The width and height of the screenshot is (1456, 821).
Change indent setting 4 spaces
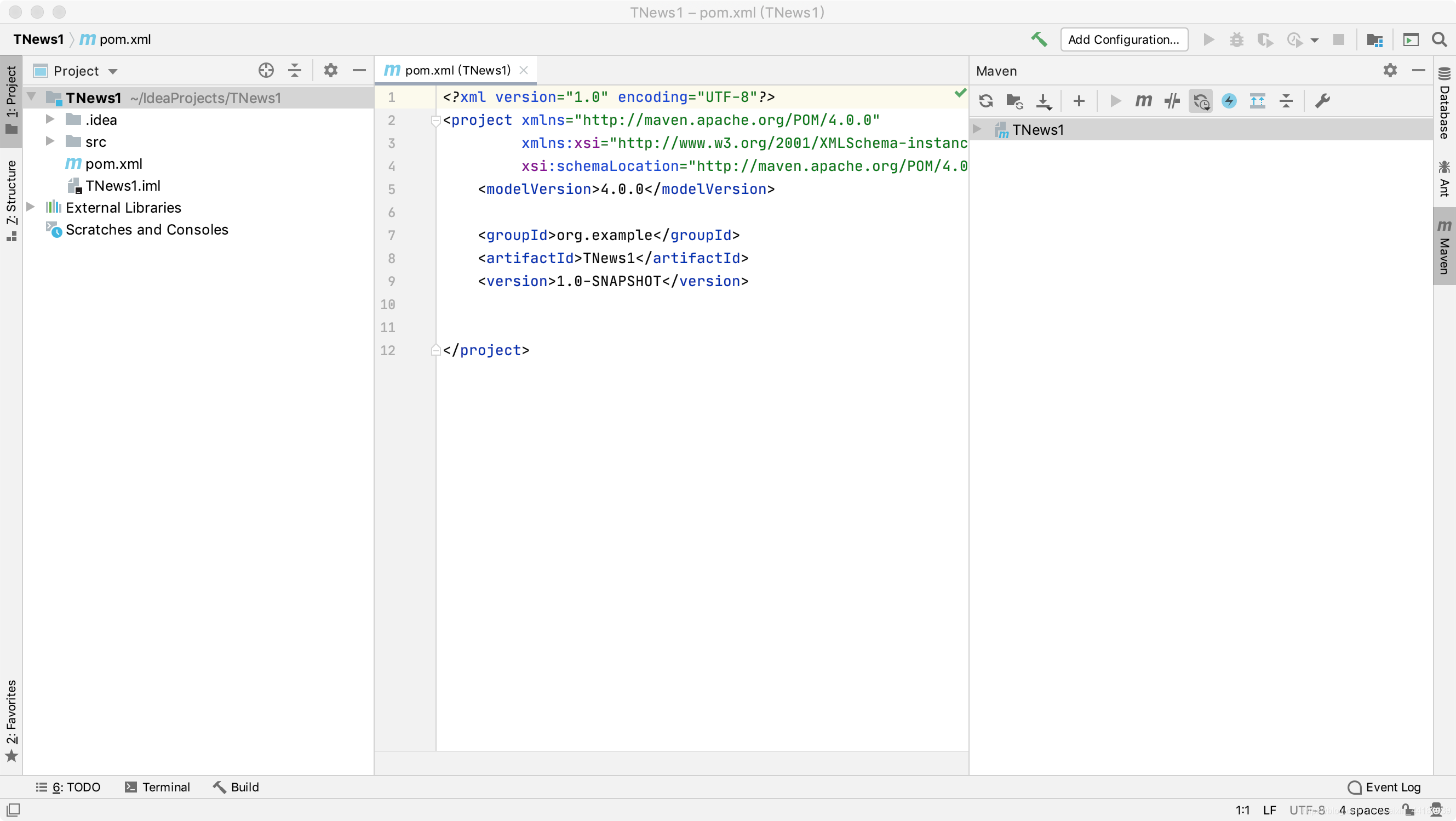pyautogui.click(x=1364, y=809)
